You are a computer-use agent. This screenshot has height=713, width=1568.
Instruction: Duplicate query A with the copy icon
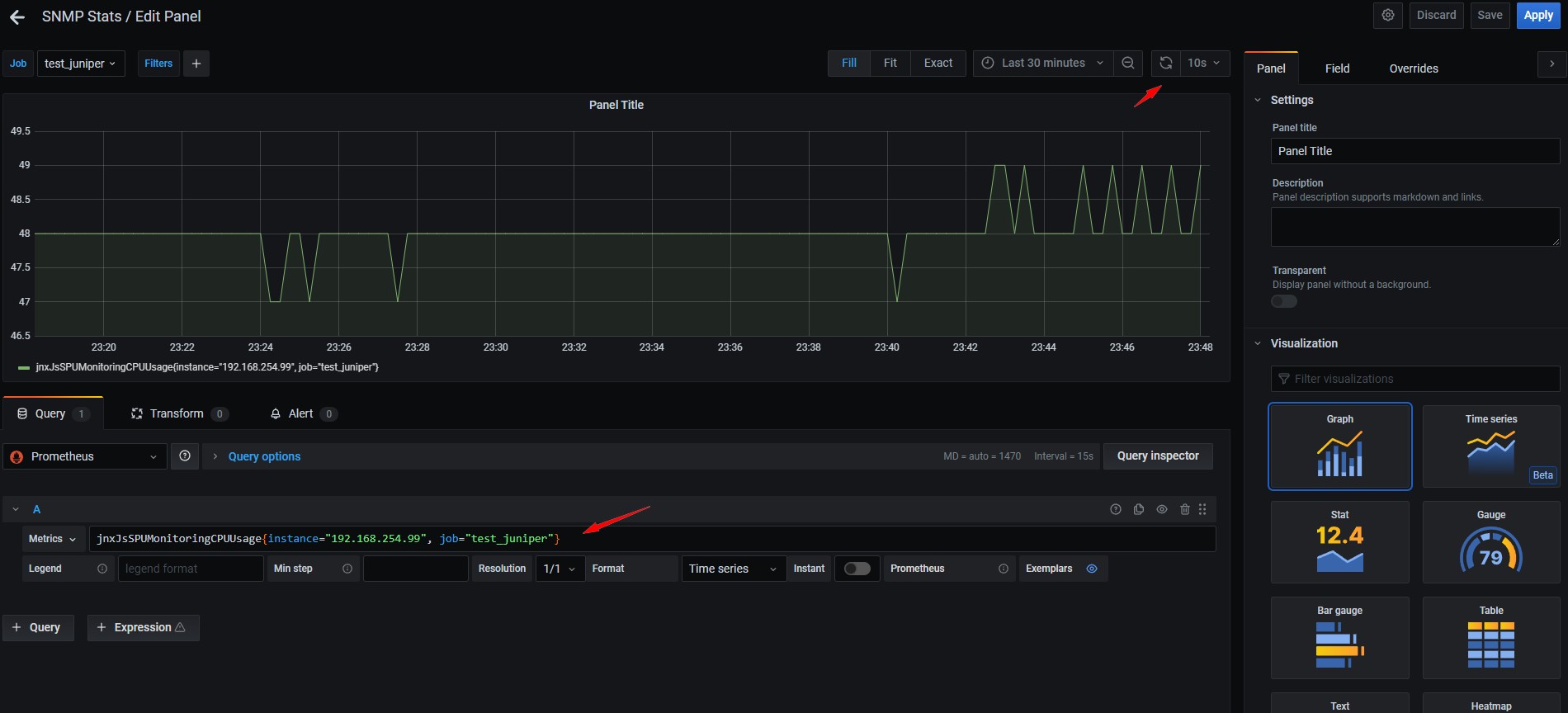tap(1139, 510)
